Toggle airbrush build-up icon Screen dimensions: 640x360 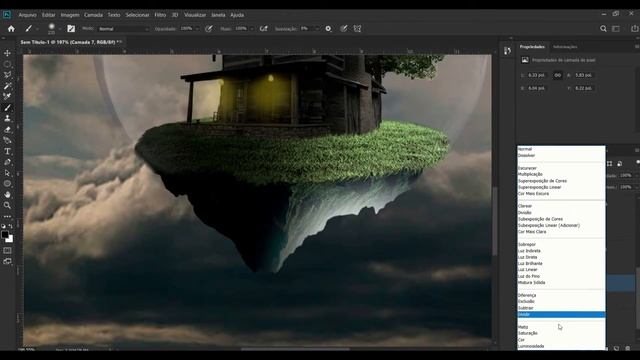[264, 29]
